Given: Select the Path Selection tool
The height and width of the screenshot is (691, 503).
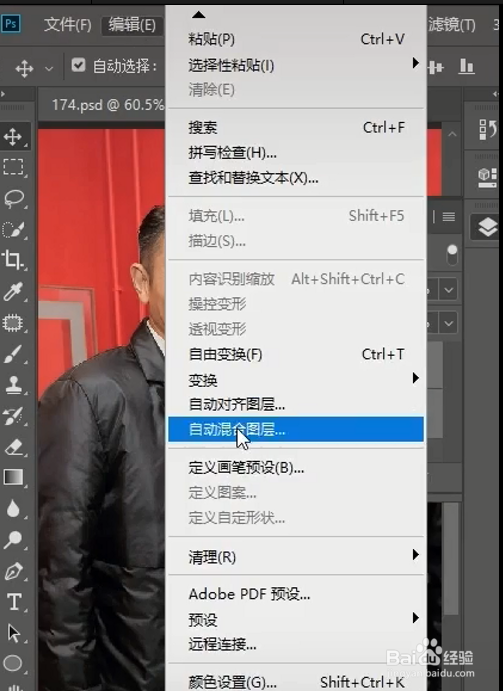Looking at the screenshot, I should pos(13,633).
